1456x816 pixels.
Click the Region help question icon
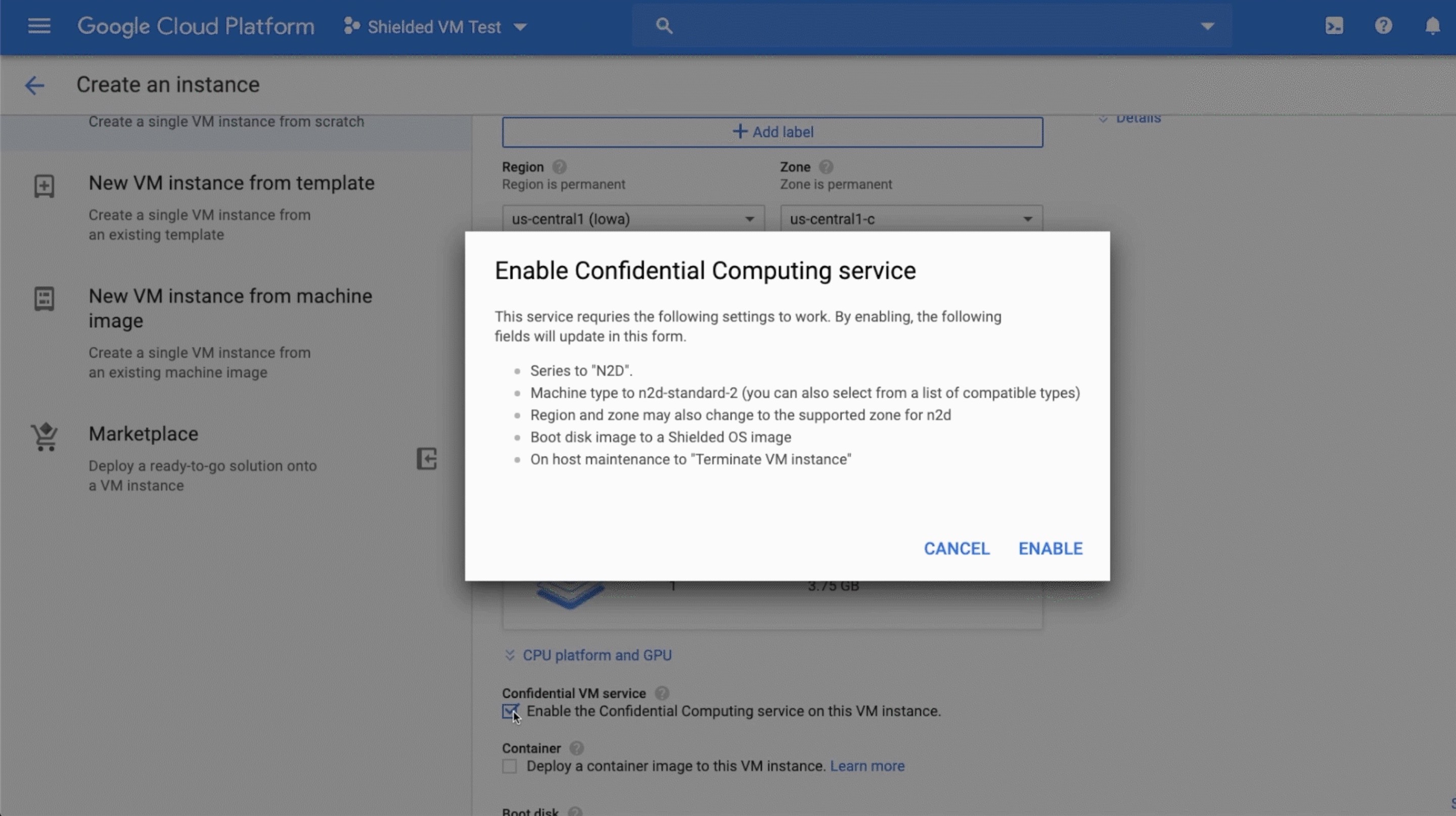(559, 167)
